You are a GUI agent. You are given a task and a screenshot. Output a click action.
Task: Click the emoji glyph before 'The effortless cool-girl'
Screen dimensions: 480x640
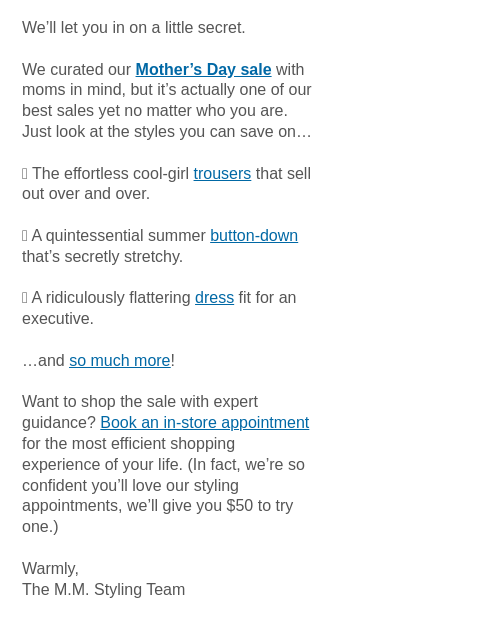click(24, 174)
